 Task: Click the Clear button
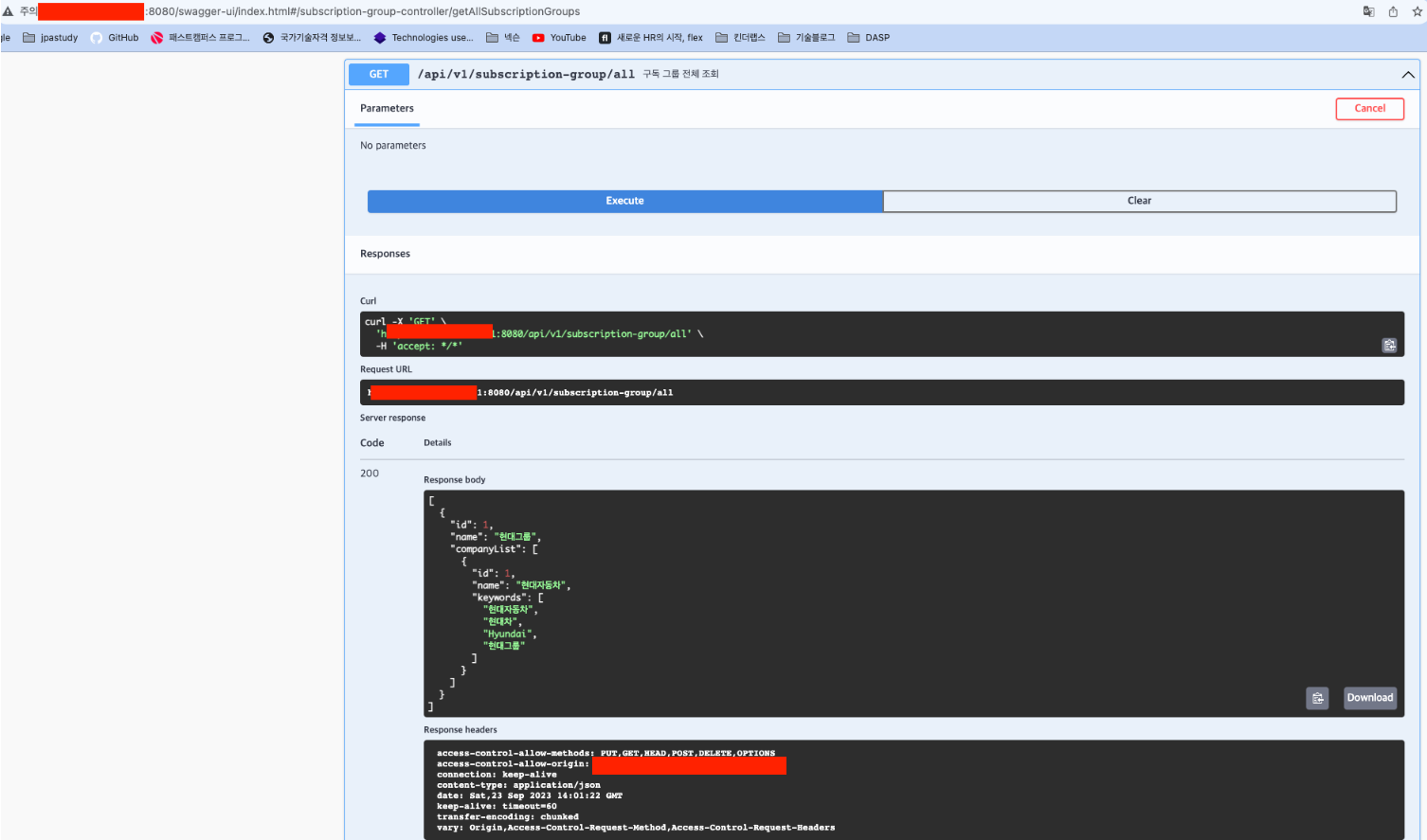coord(1140,201)
